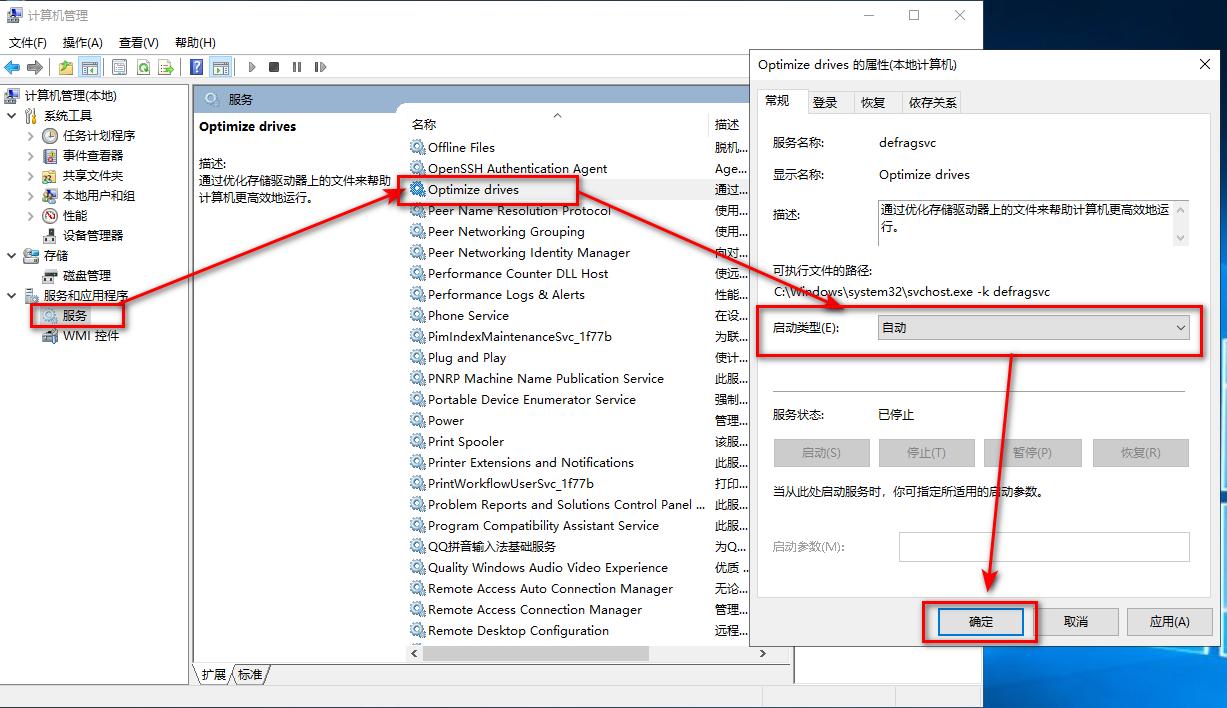Viewport: 1227px width, 708px height.
Task: Select 设备管理器 in the tree
Action: point(93,235)
